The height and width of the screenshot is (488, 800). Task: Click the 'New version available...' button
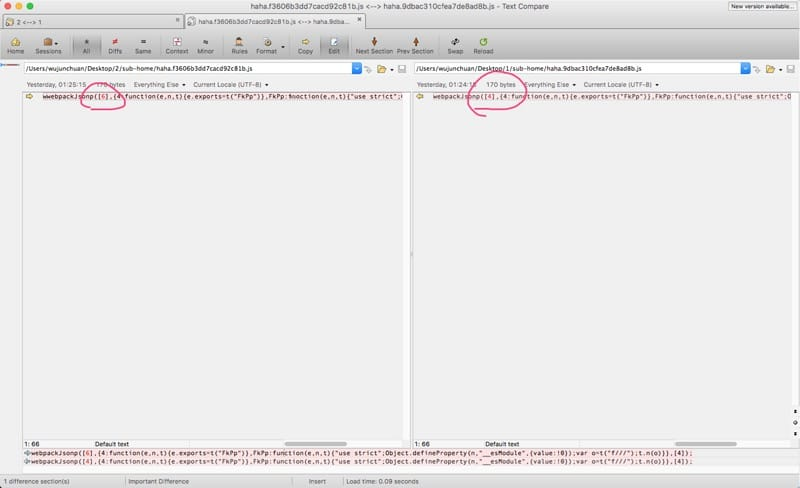click(762, 6)
